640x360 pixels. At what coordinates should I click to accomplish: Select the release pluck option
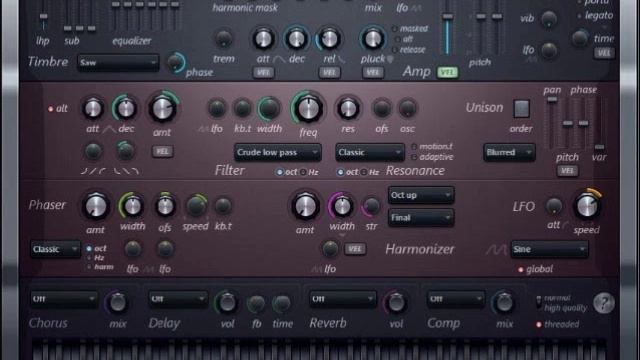(408, 50)
